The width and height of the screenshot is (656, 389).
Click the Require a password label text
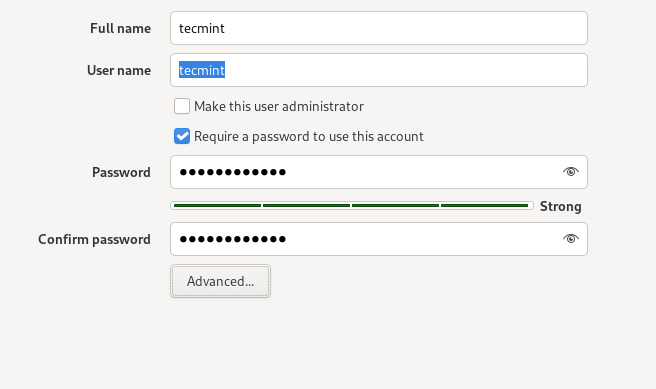pos(309,136)
